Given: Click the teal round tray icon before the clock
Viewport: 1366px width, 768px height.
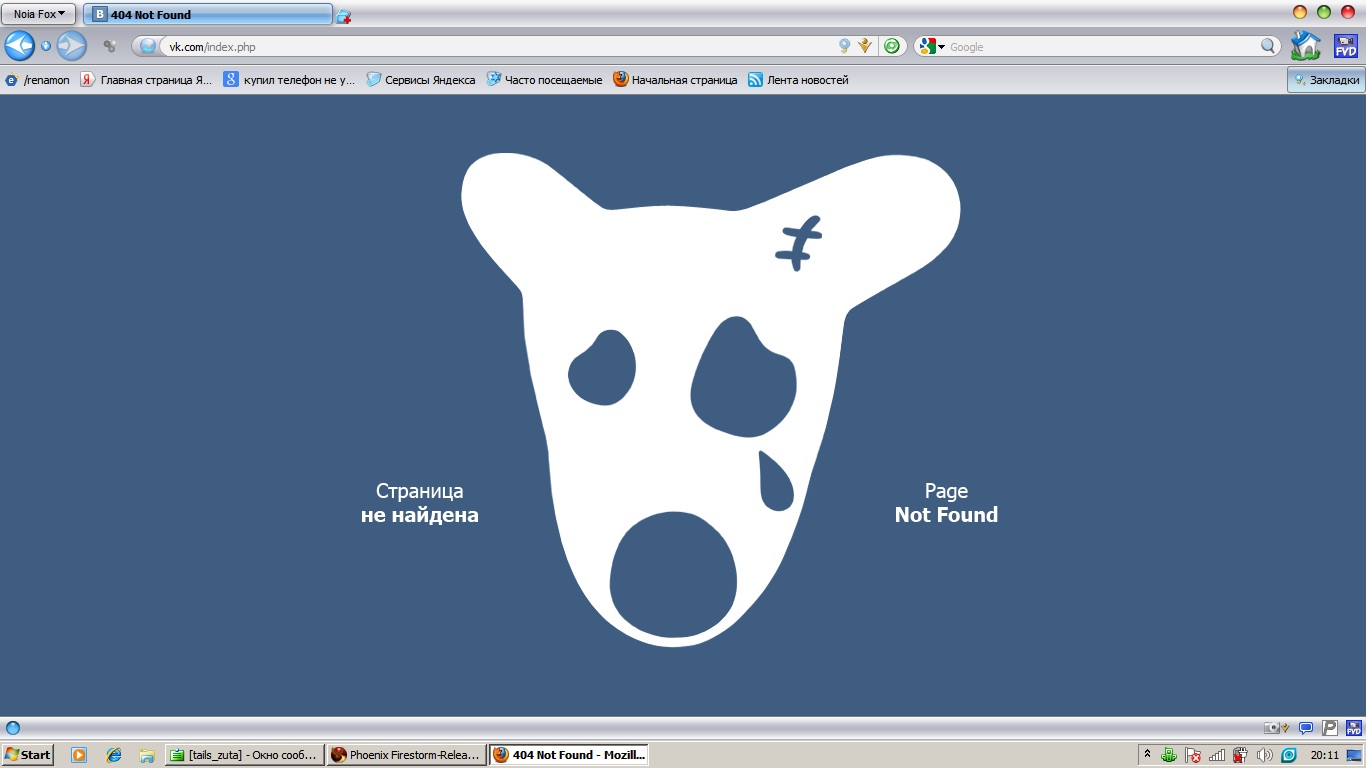Looking at the screenshot, I should click(1289, 755).
